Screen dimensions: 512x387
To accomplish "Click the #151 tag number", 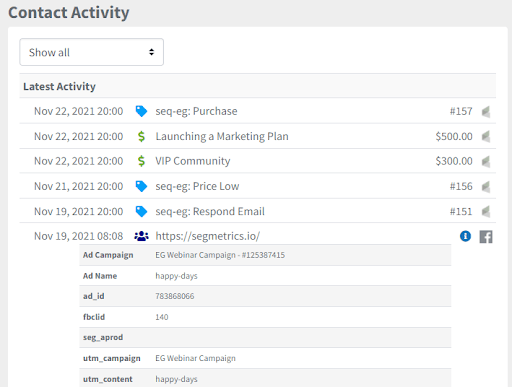I will pyautogui.click(x=461, y=211).
